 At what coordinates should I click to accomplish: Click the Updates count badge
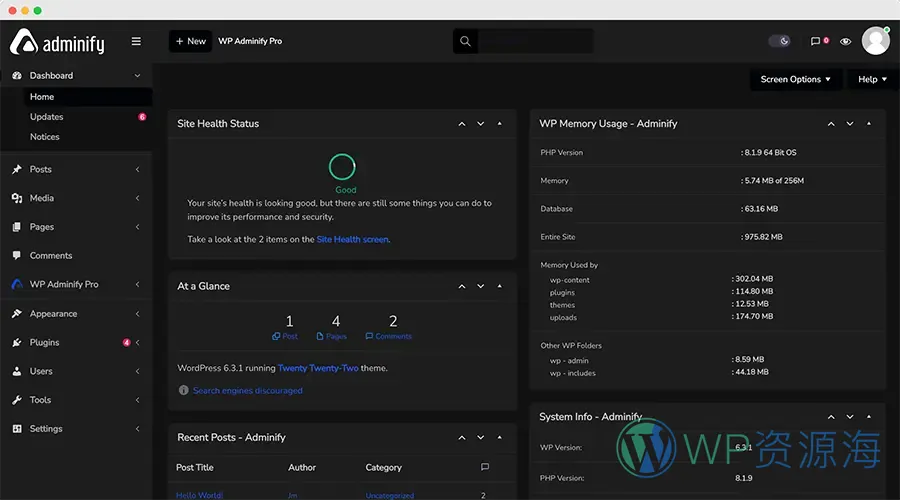[x=142, y=117]
